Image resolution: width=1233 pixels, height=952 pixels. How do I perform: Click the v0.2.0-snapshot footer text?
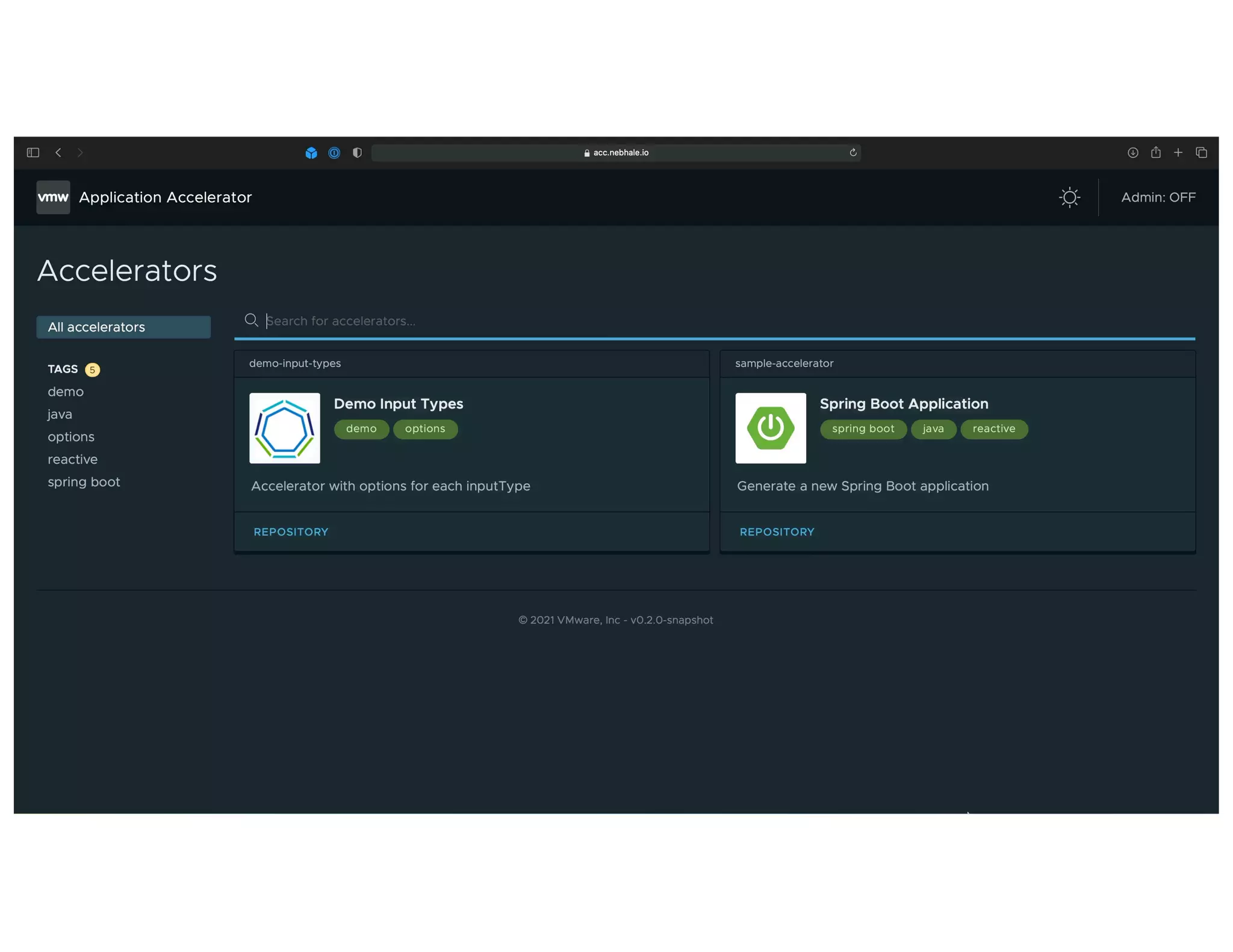[671, 620]
